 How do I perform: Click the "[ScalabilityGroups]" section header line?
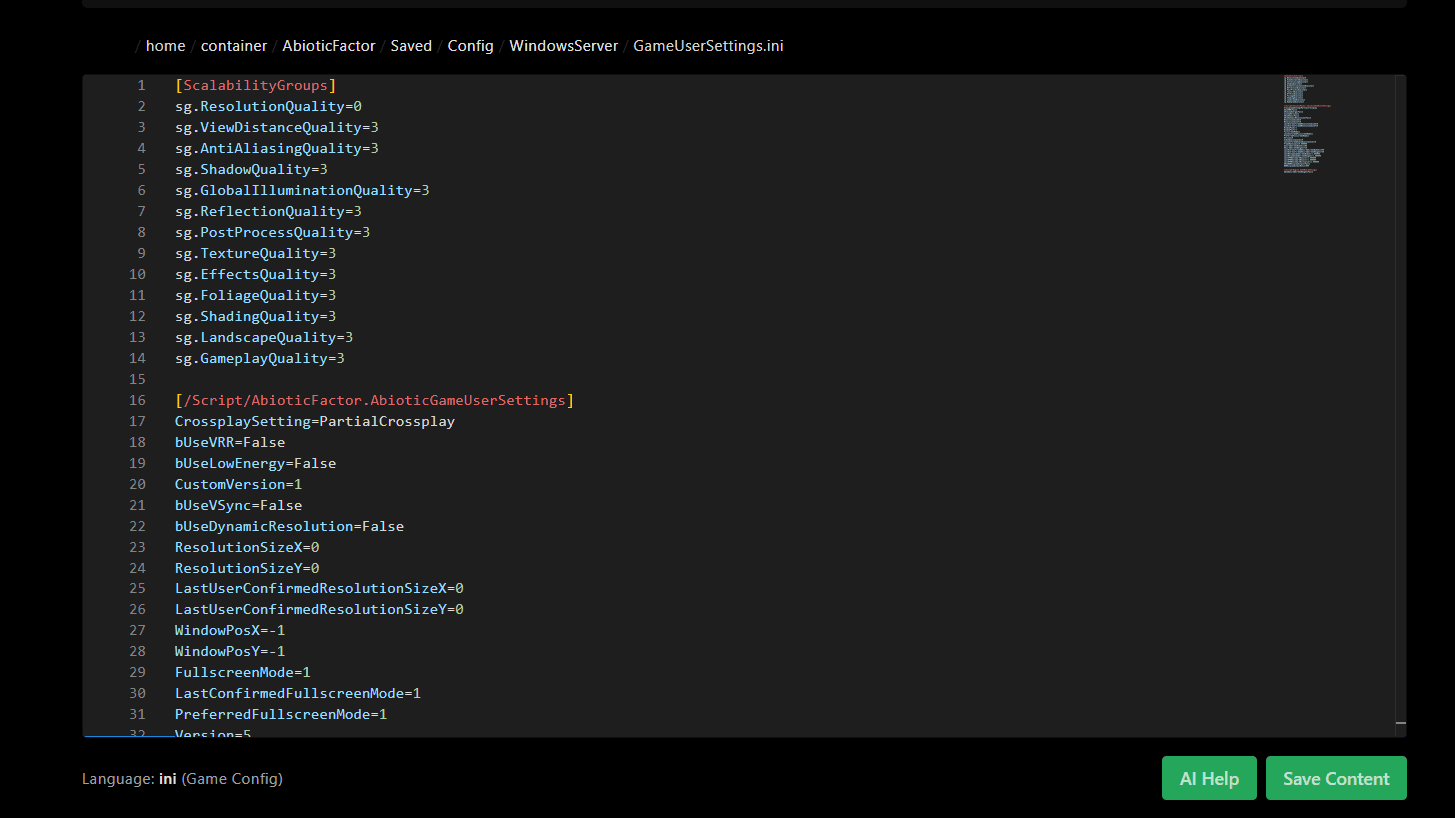tap(256, 85)
